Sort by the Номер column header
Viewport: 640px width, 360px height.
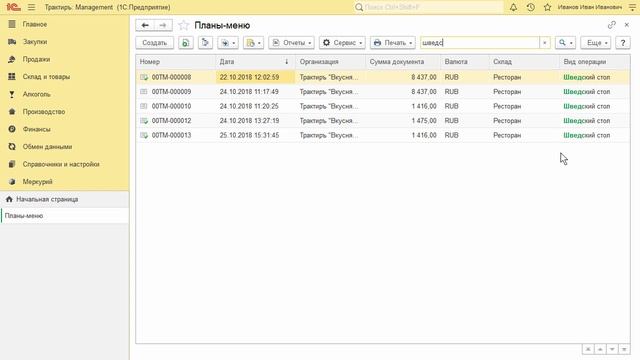(176, 62)
